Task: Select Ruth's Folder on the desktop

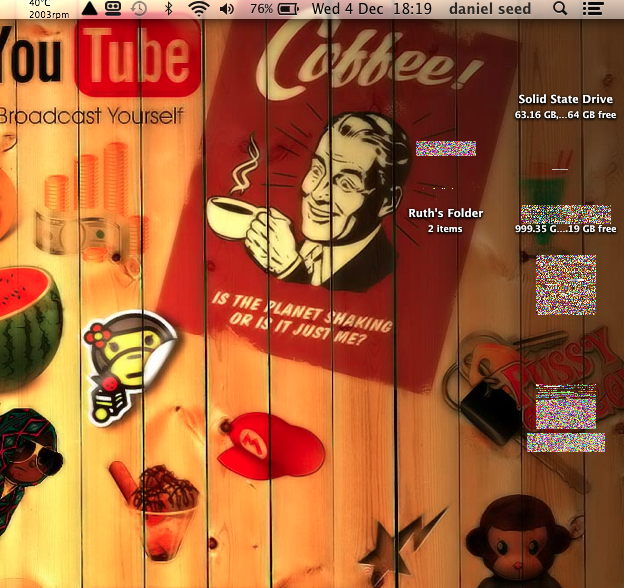Action: (x=446, y=213)
